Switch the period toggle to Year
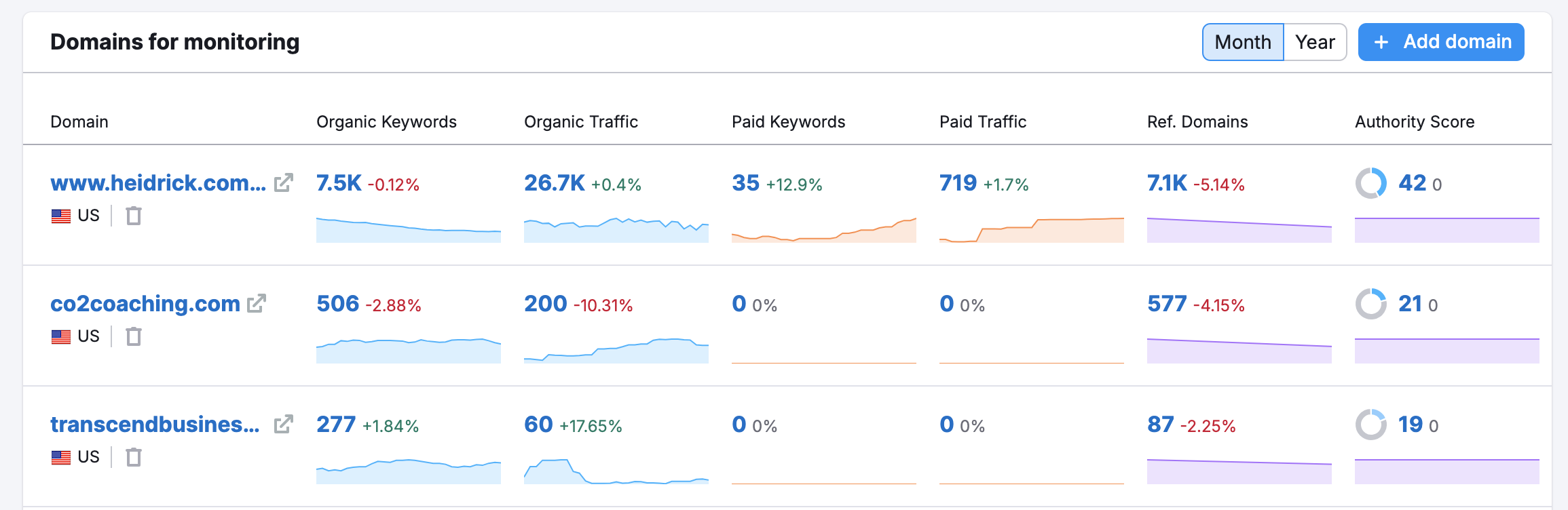This screenshot has height=510, width=1568. click(x=1315, y=42)
